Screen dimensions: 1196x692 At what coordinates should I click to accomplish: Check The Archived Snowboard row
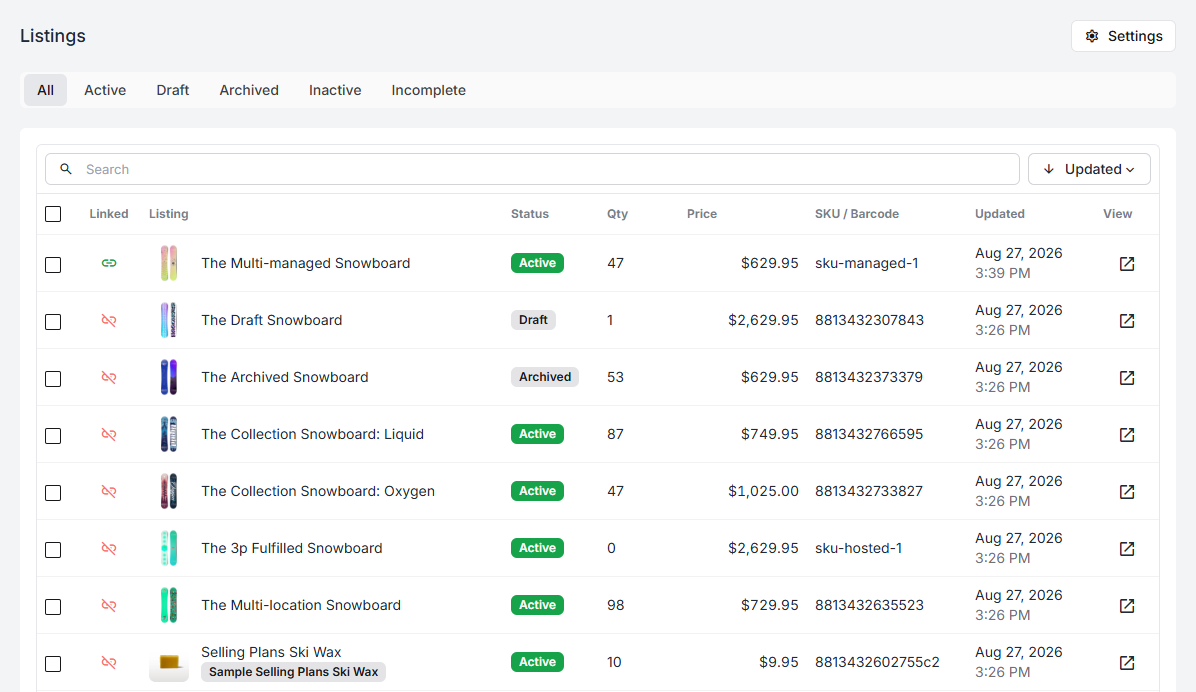point(53,378)
